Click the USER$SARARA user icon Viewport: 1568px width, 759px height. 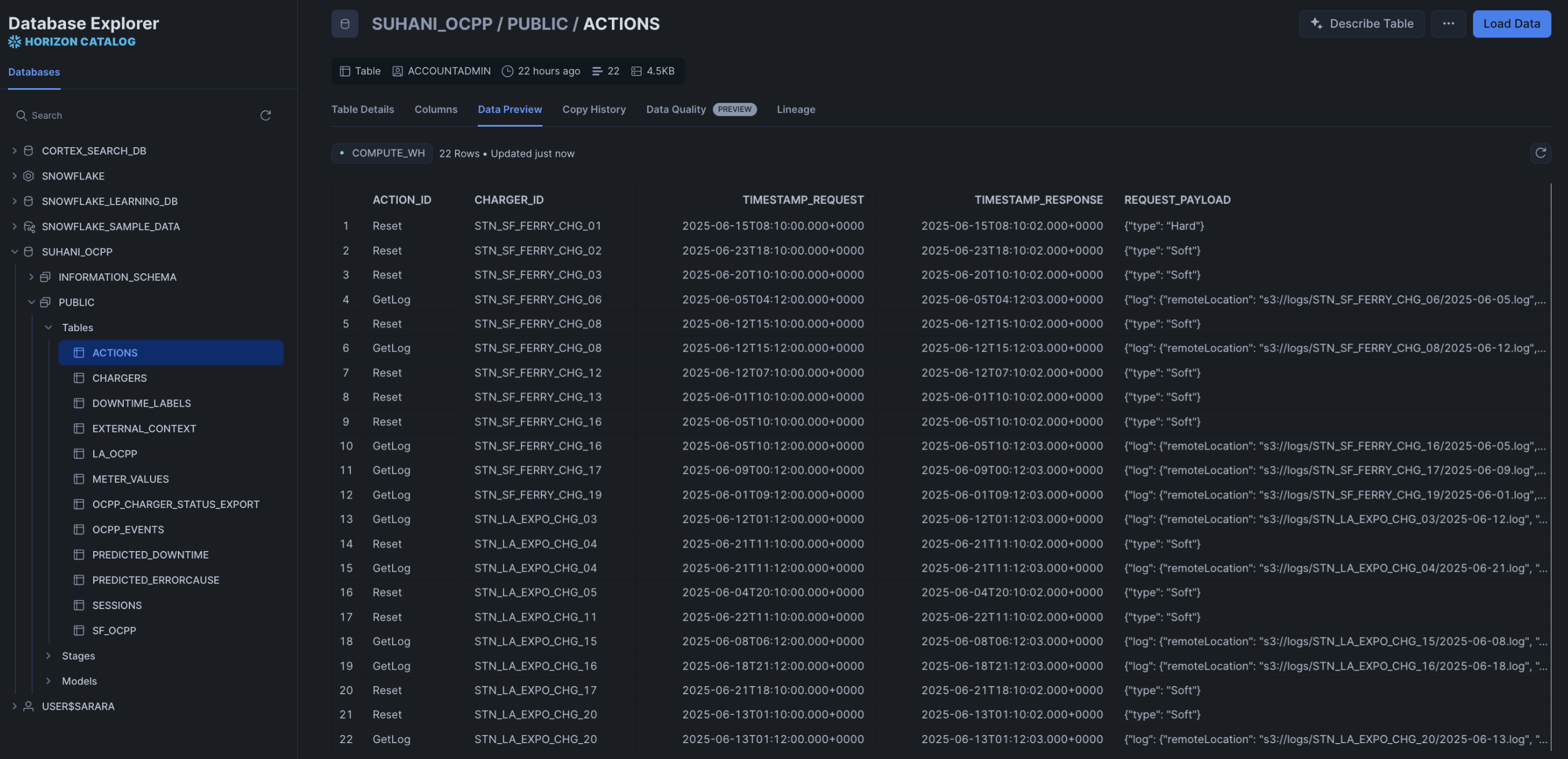tap(28, 706)
